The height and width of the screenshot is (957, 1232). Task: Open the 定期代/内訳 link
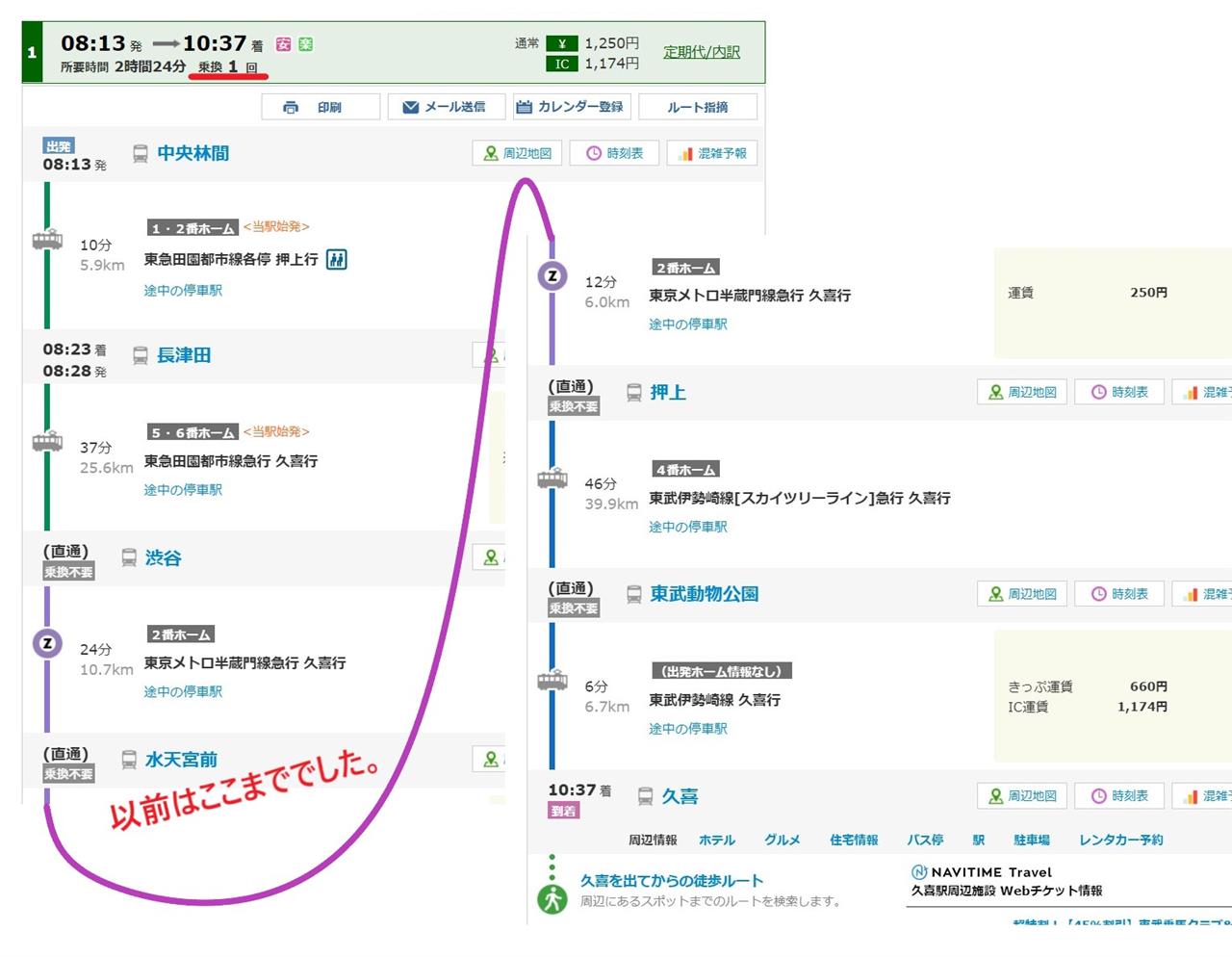pos(702,52)
